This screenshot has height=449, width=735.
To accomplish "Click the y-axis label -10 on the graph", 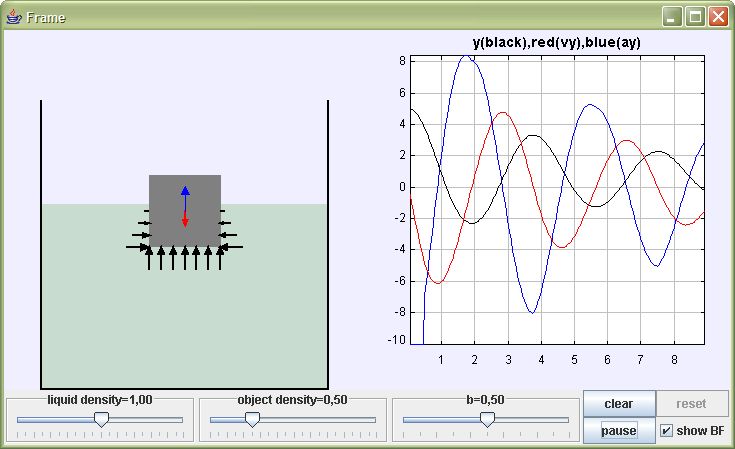I will (397, 340).
